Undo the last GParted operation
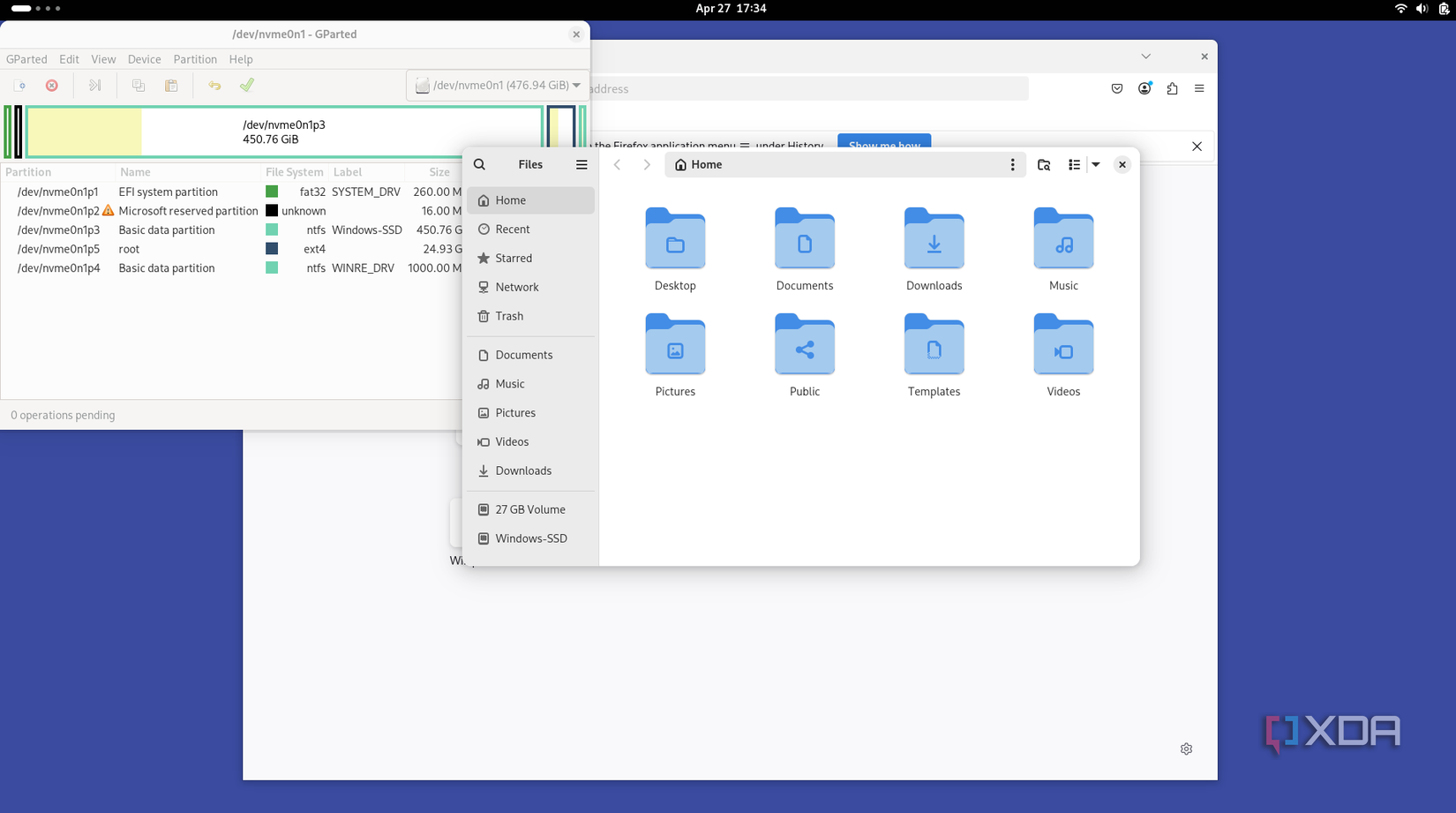Viewport: 1456px width, 813px height. tap(214, 85)
